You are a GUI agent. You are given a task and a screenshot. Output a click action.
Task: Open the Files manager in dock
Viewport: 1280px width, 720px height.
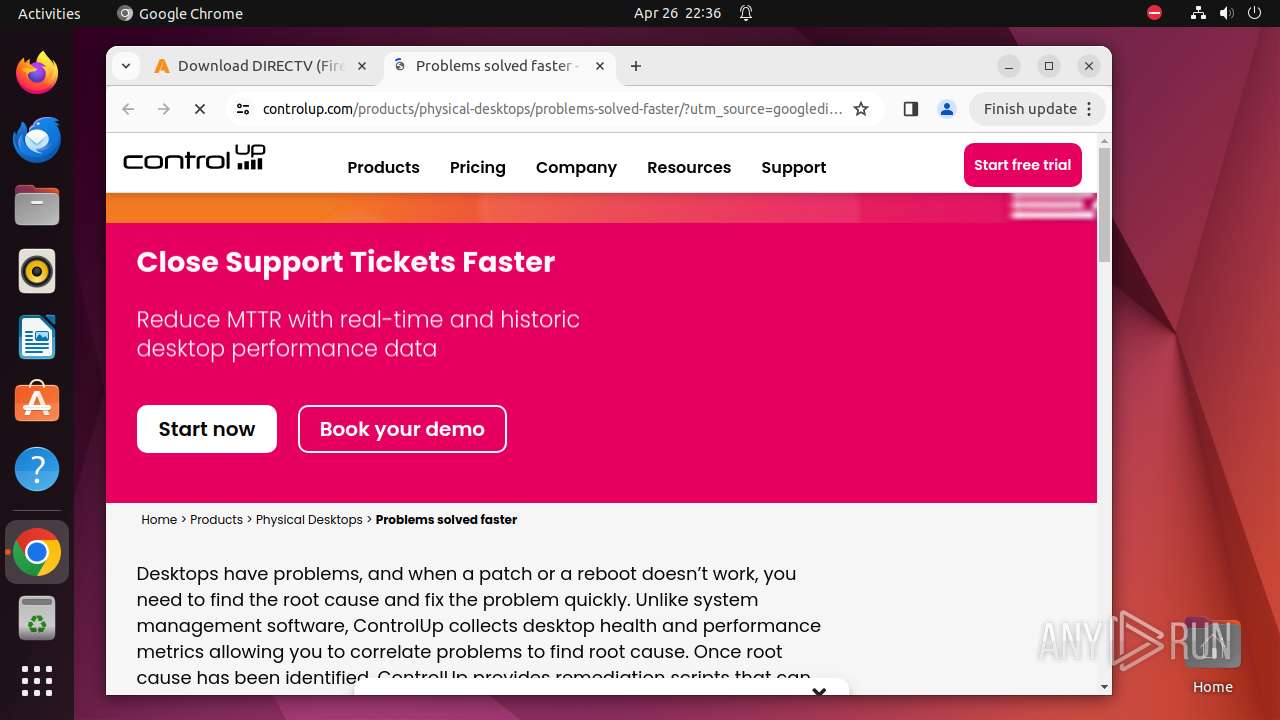click(37, 205)
